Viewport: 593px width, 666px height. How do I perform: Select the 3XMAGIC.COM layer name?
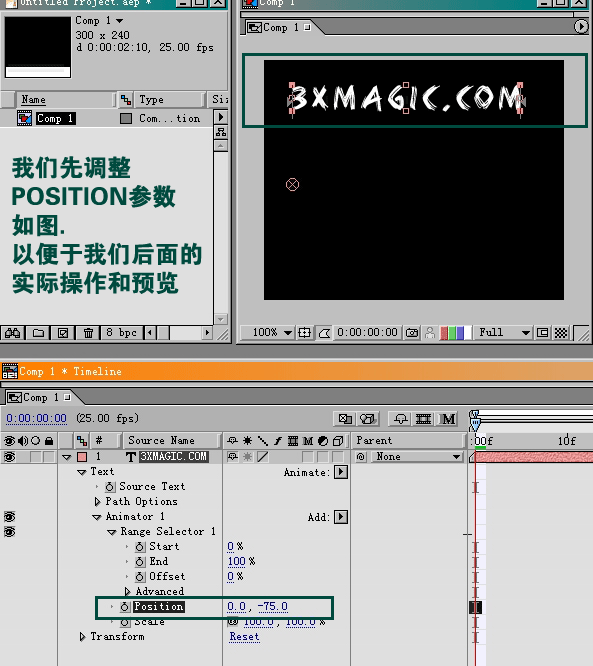(x=173, y=457)
